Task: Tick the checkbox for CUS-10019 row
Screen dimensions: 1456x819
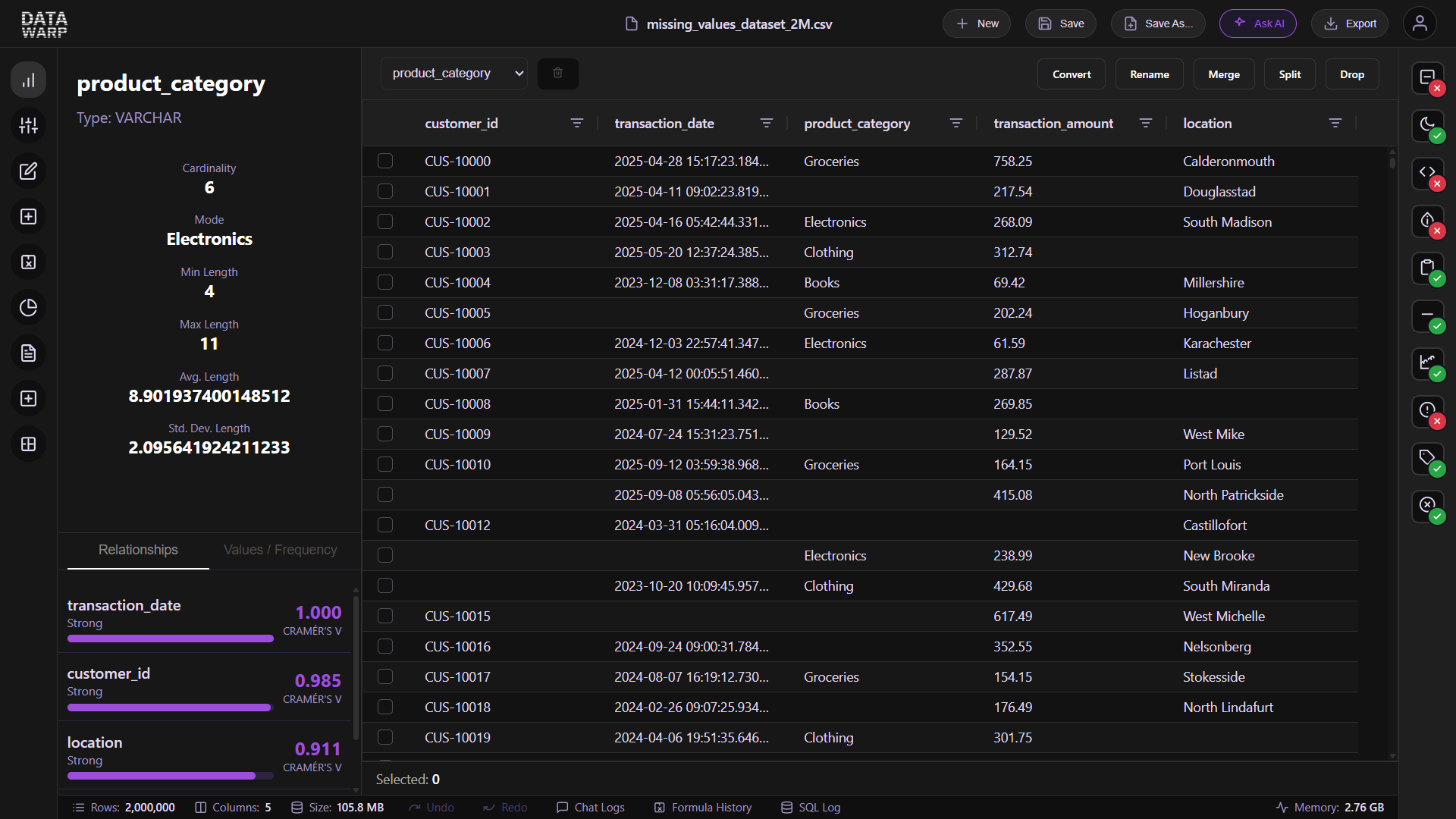Action: pos(386,737)
